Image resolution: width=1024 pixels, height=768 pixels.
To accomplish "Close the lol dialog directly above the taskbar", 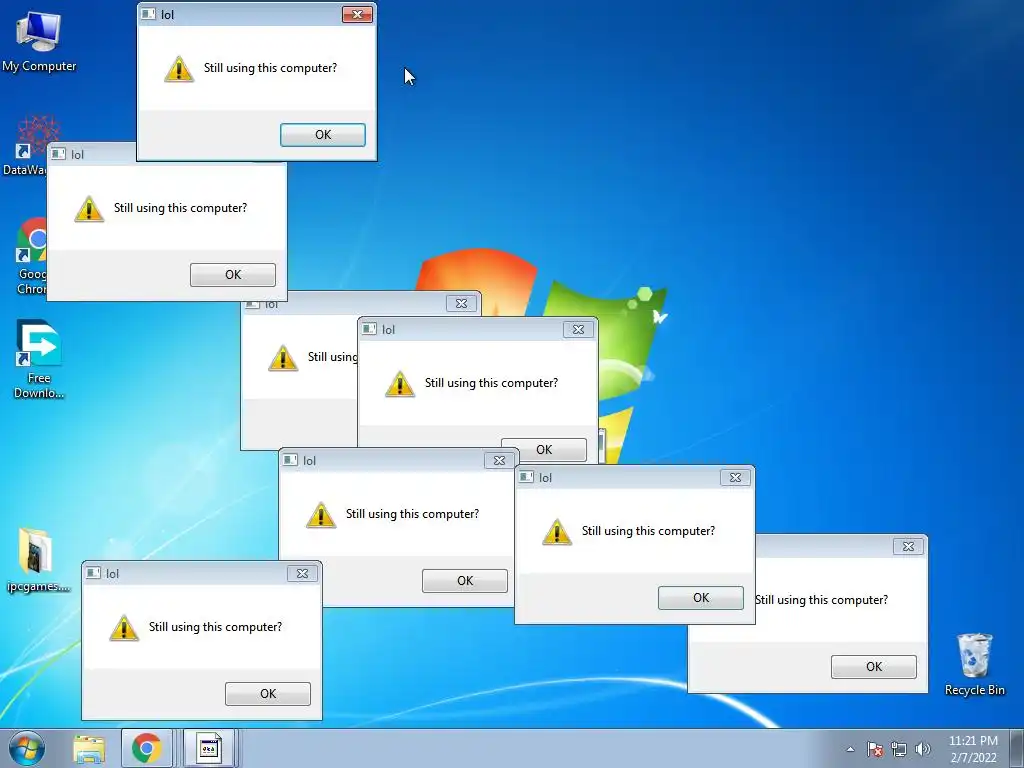I will [302, 573].
